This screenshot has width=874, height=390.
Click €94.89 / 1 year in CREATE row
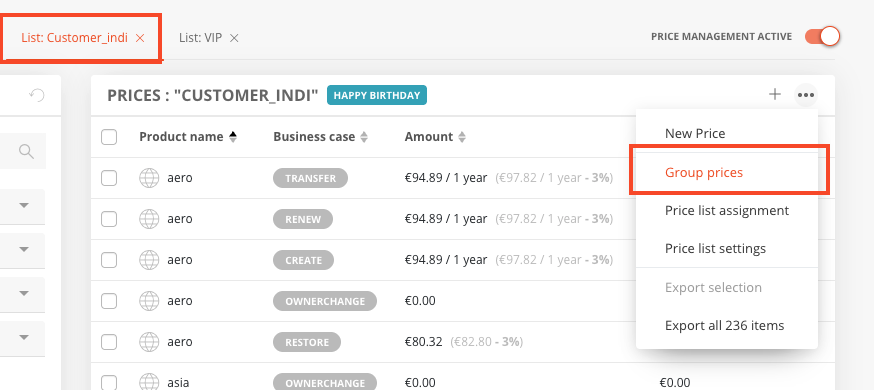446,260
